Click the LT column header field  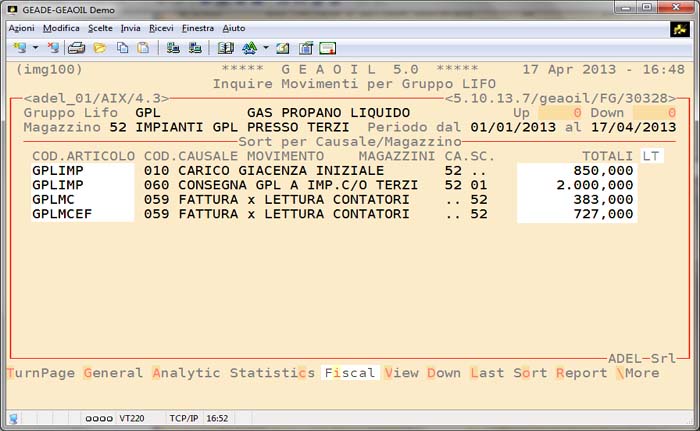point(651,157)
